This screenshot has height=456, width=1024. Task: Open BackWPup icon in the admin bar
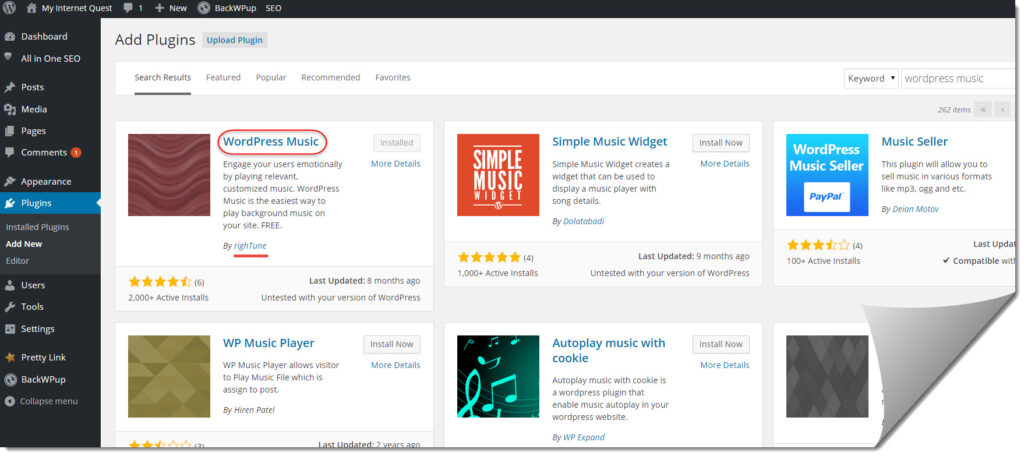pos(204,8)
